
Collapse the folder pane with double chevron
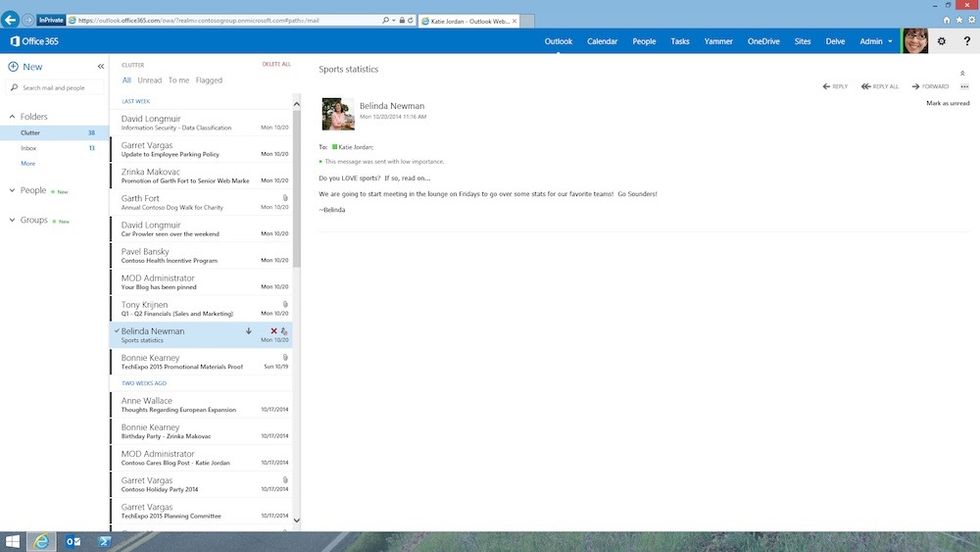pos(101,67)
